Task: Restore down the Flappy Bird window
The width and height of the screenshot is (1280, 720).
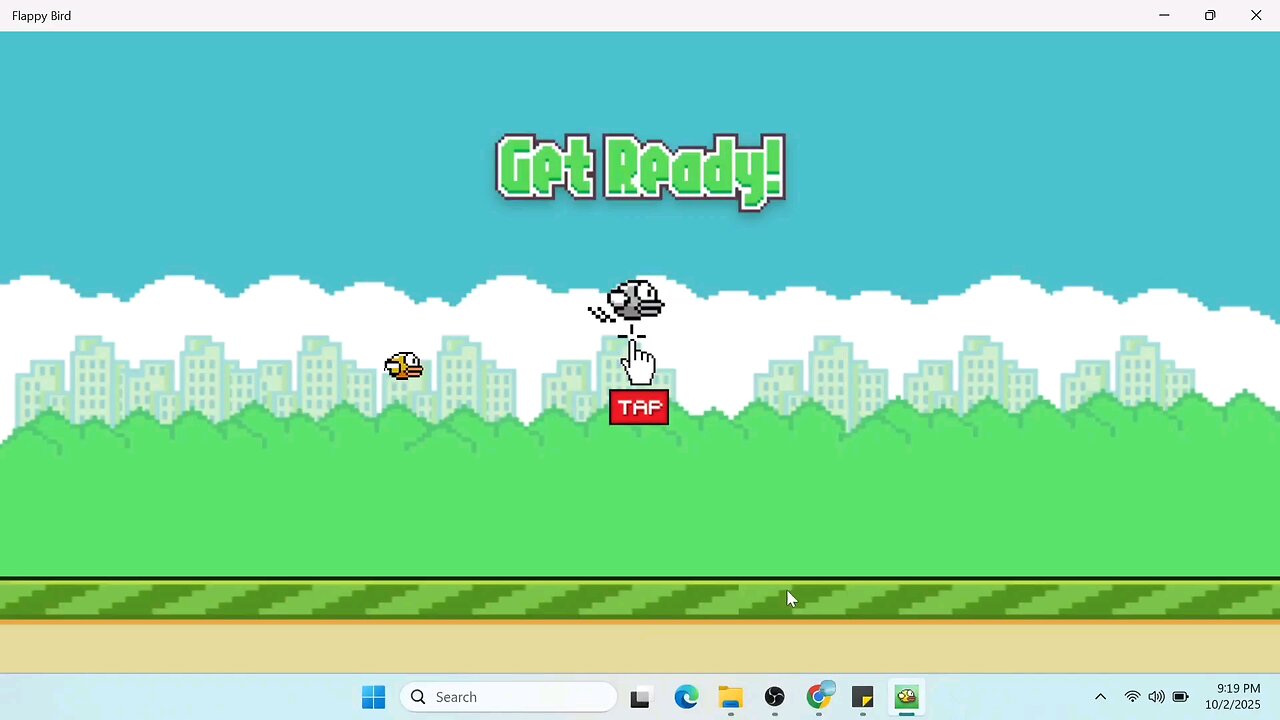Action: click(x=1210, y=15)
